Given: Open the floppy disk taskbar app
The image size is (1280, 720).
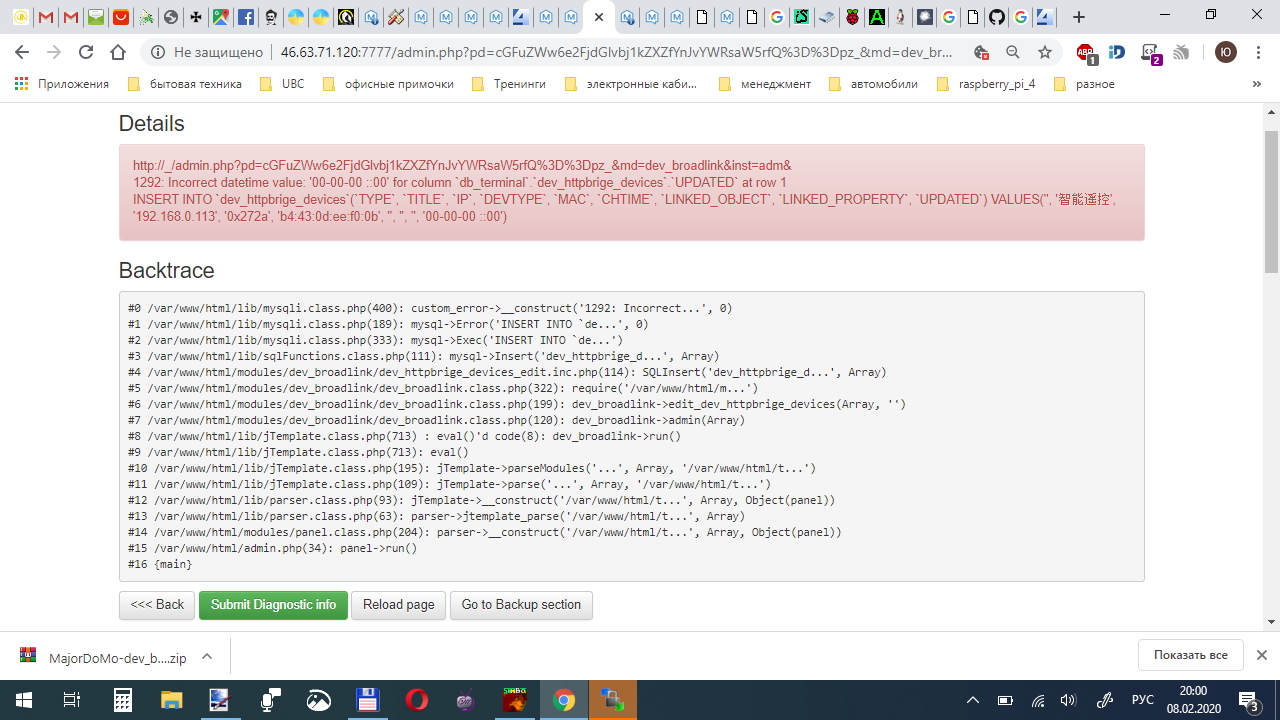Looking at the screenshot, I should point(368,700).
